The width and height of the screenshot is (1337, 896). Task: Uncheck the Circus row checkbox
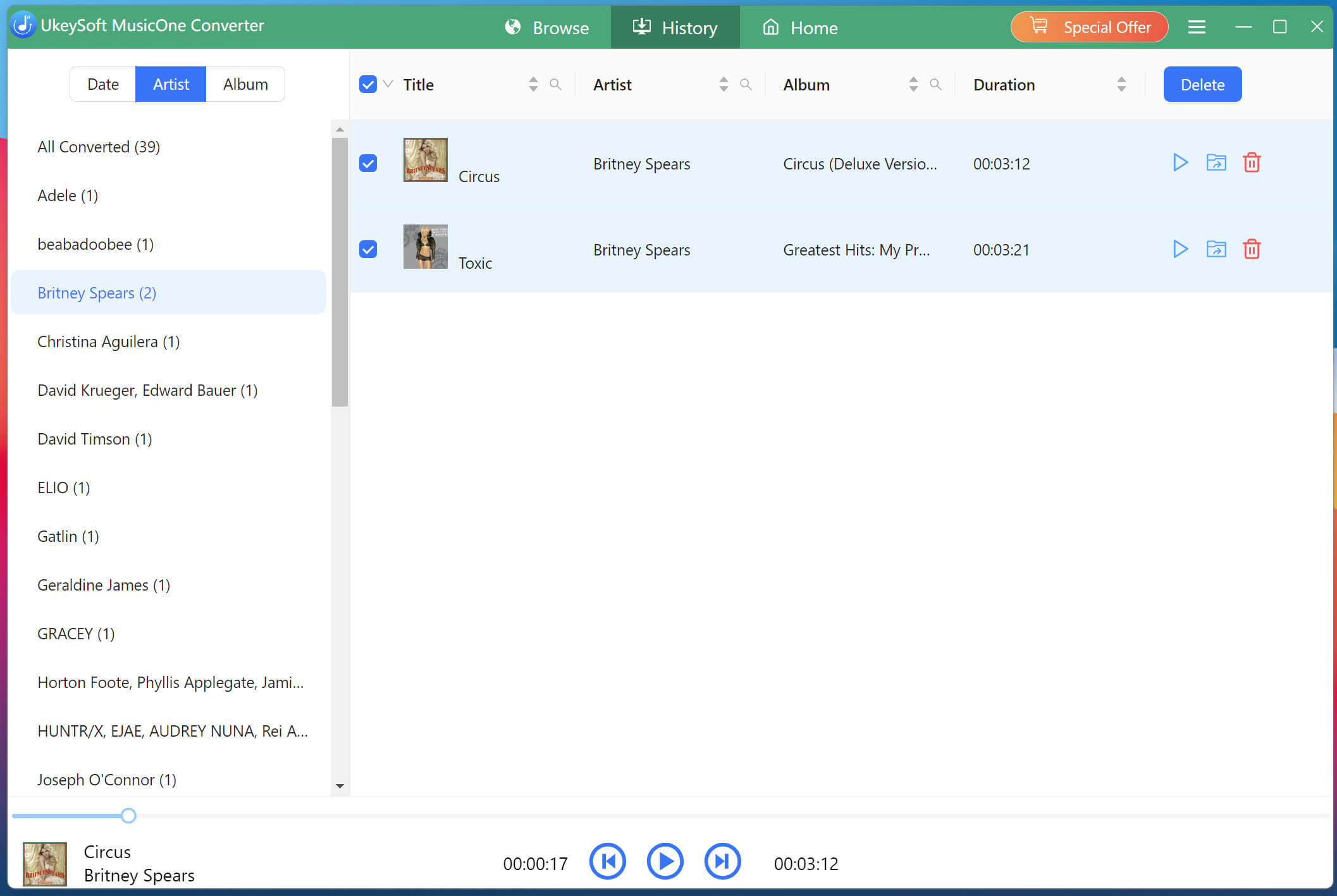(368, 163)
